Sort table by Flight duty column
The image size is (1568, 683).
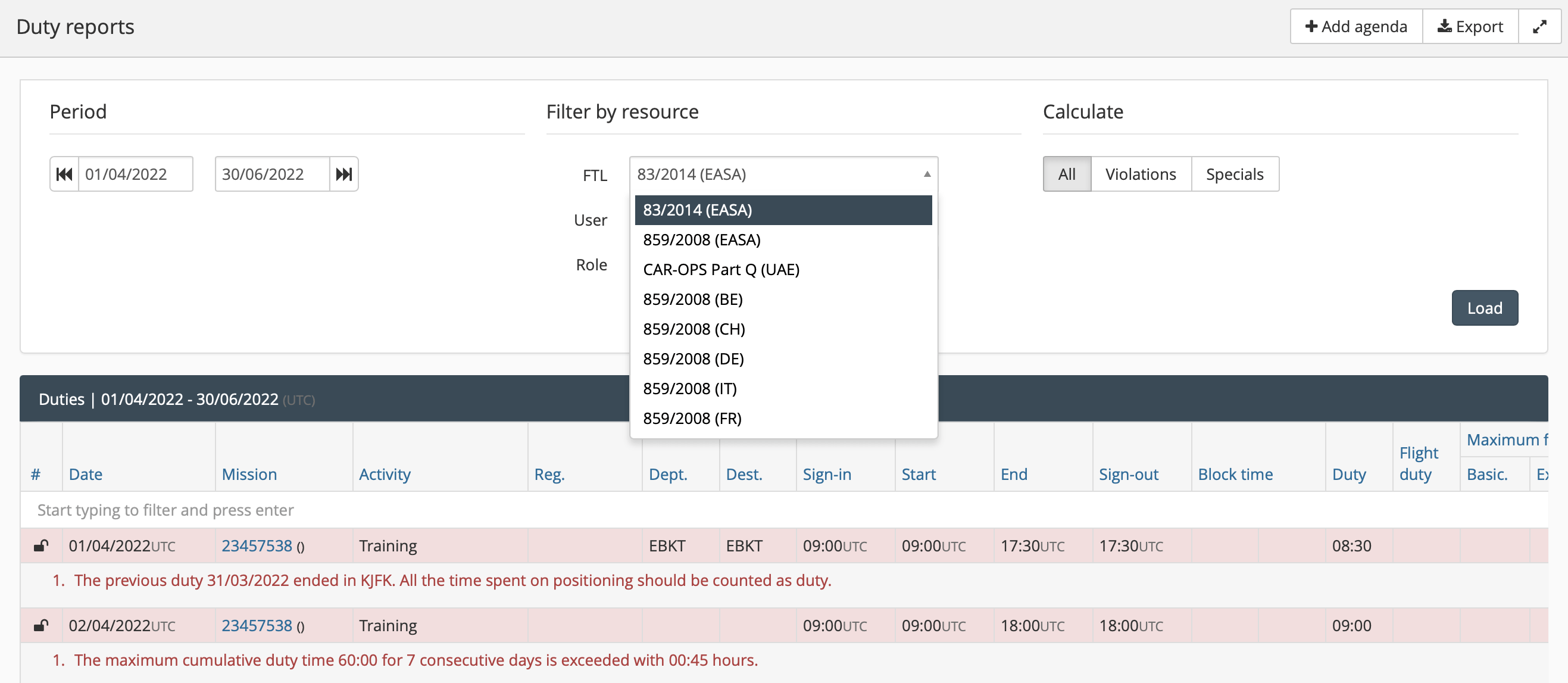click(x=1418, y=463)
